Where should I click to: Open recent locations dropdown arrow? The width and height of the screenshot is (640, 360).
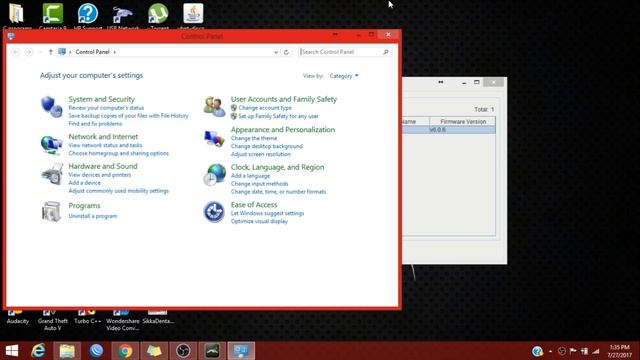tap(40, 52)
